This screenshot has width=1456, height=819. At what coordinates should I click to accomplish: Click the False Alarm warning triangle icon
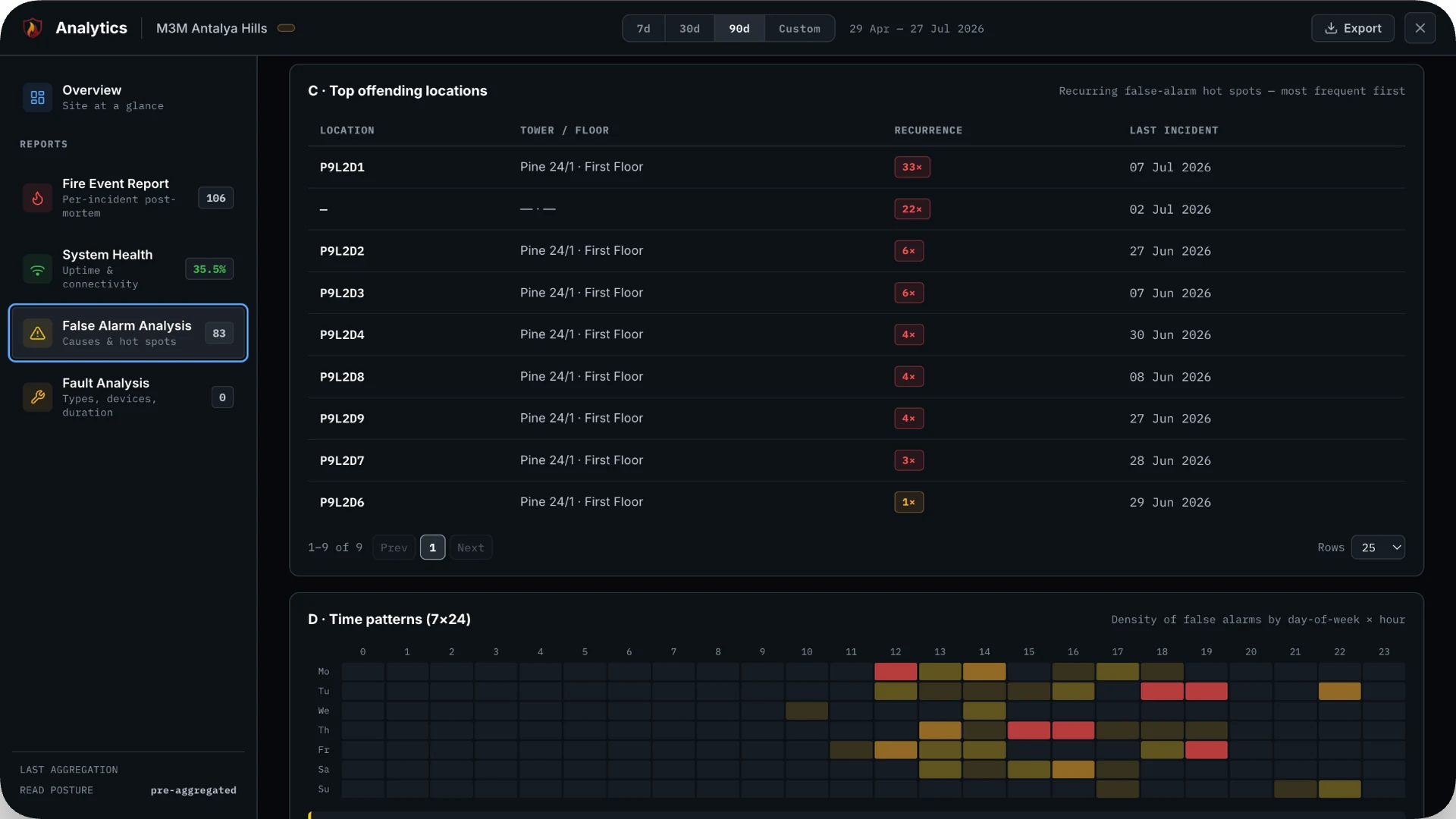(x=37, y=333)
